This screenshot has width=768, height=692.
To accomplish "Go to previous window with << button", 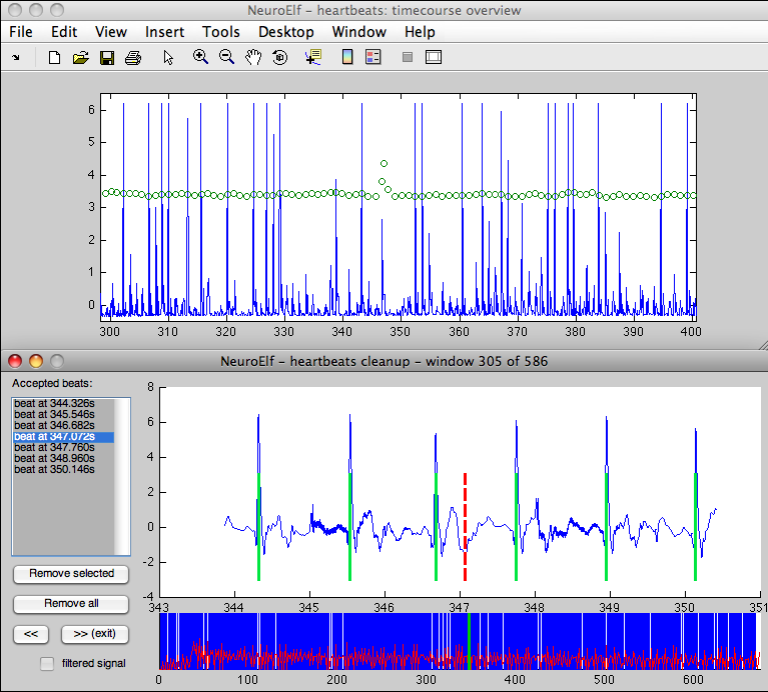I will pos(32,634).
